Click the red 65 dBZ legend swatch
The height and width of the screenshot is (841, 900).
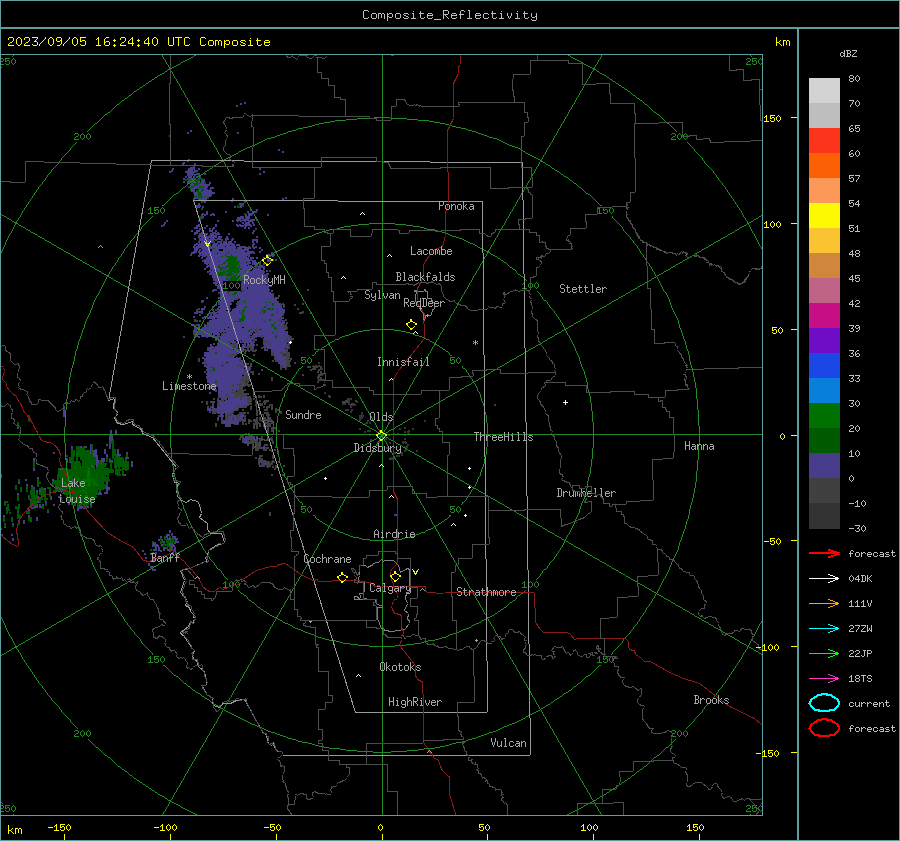point(824,140)
